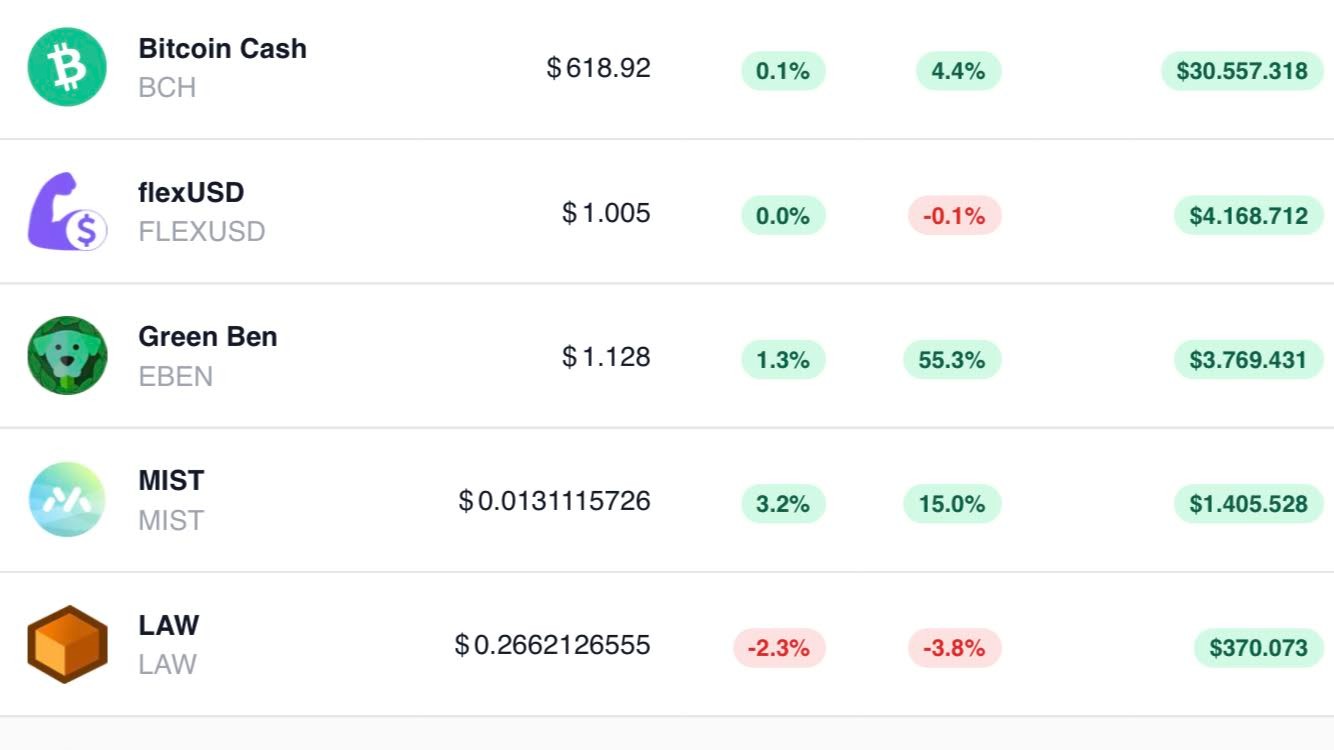Click the 15.0% MIST change badge

pyautogui.click(x=952, y=504)
